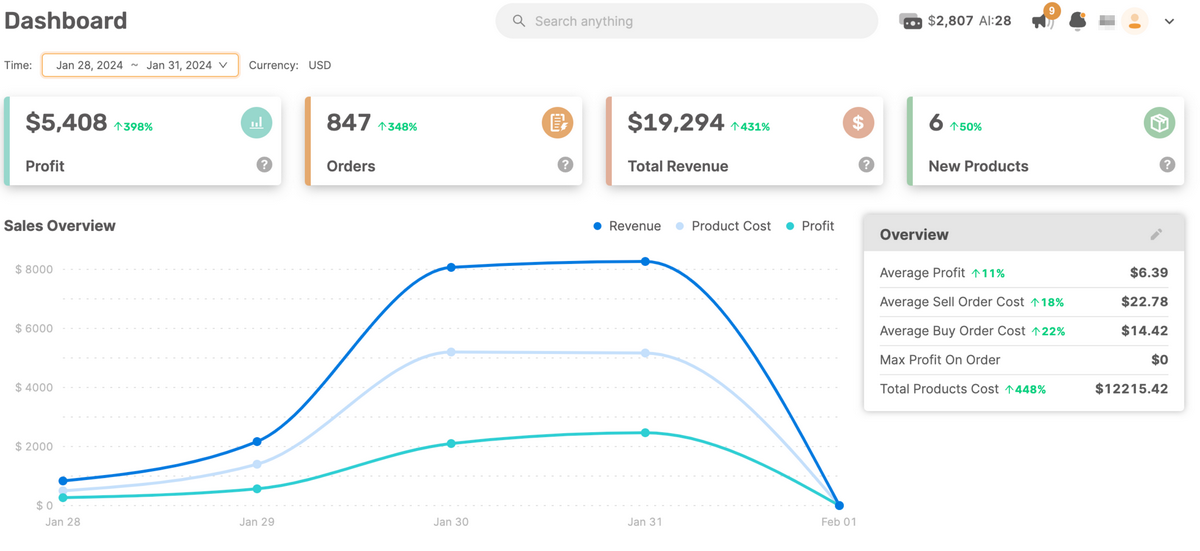Toggle the Revenue series in legend
Viewport: 1200px width, 551px height.
click(x=627, y=226)
